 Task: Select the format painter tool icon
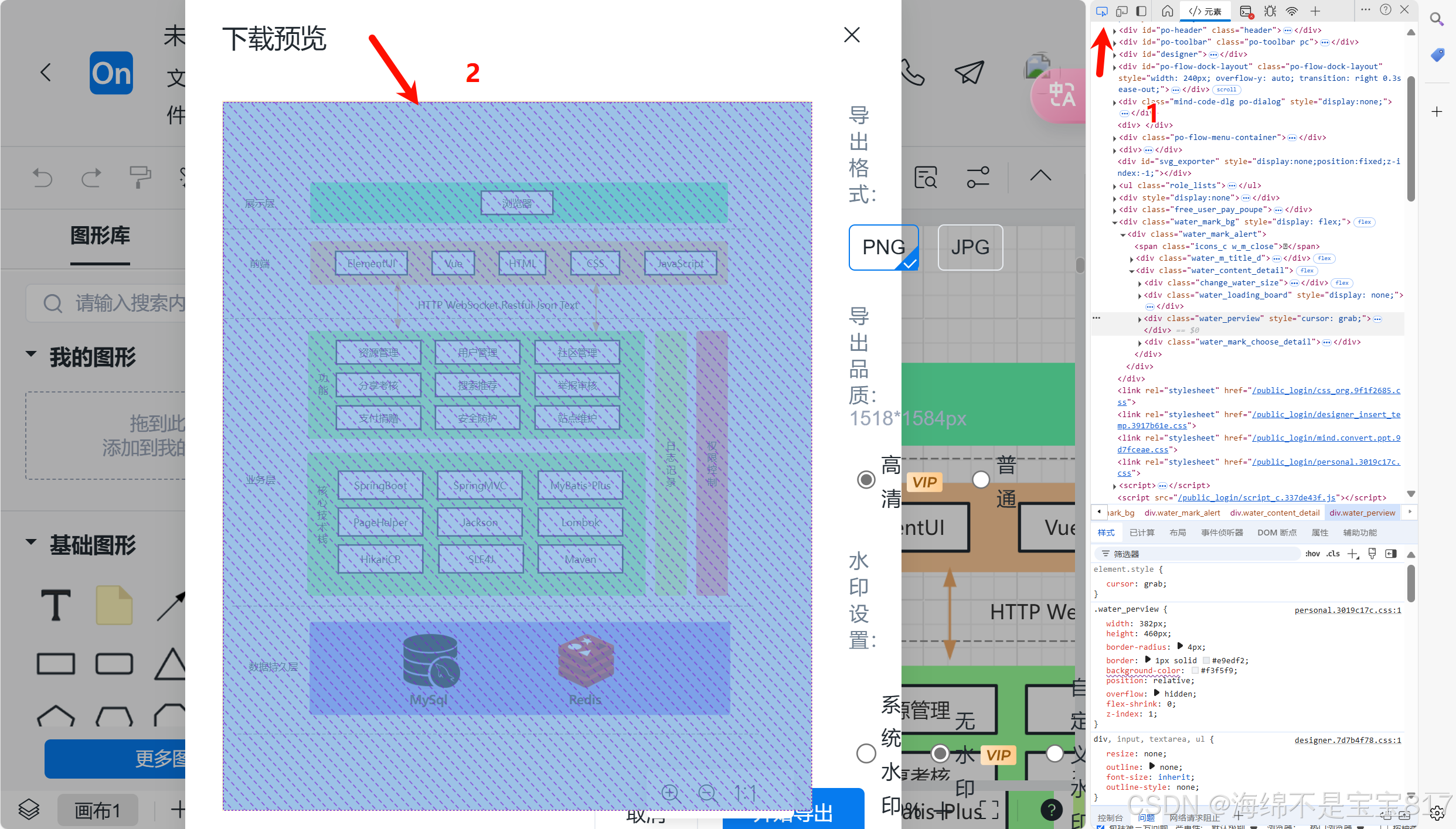click(140, 177)
